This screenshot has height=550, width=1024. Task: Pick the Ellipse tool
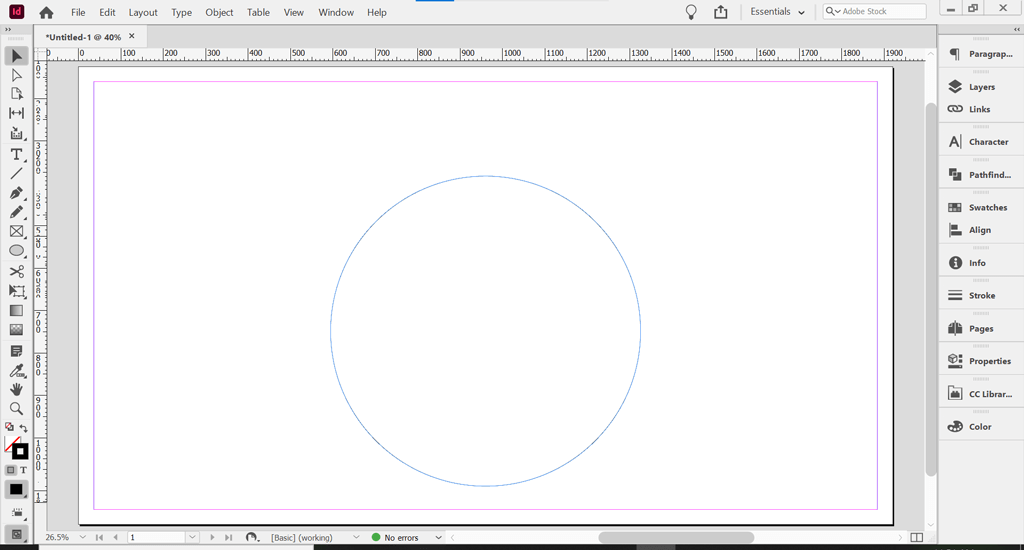click(x=16, y=251)
